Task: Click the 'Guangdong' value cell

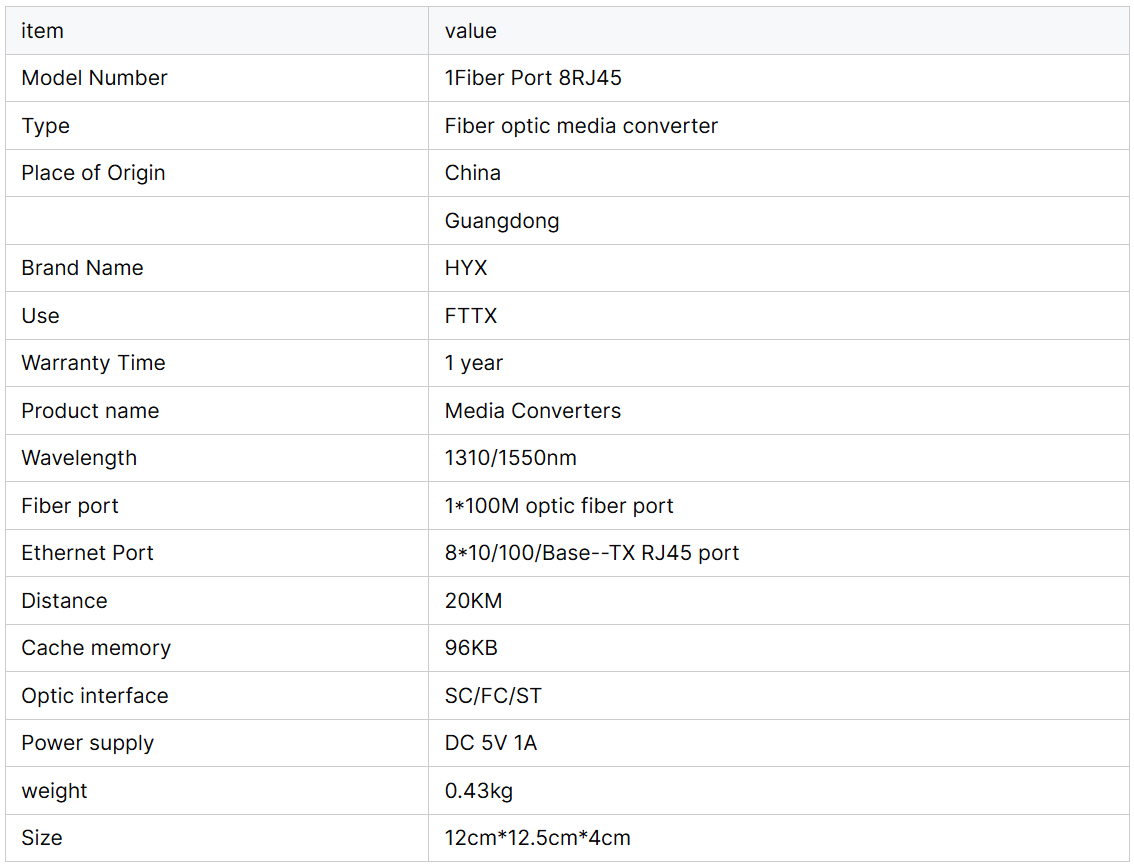Action: 501,221
